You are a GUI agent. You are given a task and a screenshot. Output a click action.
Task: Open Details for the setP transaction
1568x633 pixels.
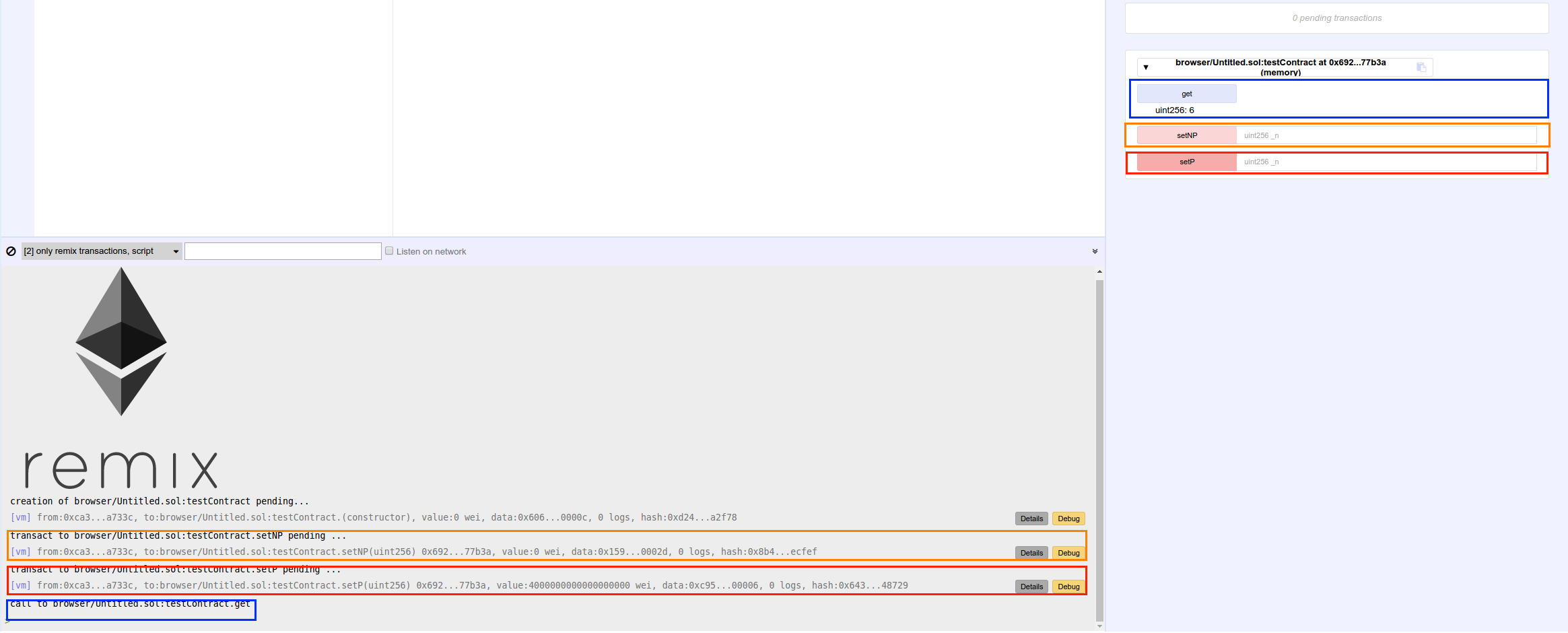point(1031,587)
